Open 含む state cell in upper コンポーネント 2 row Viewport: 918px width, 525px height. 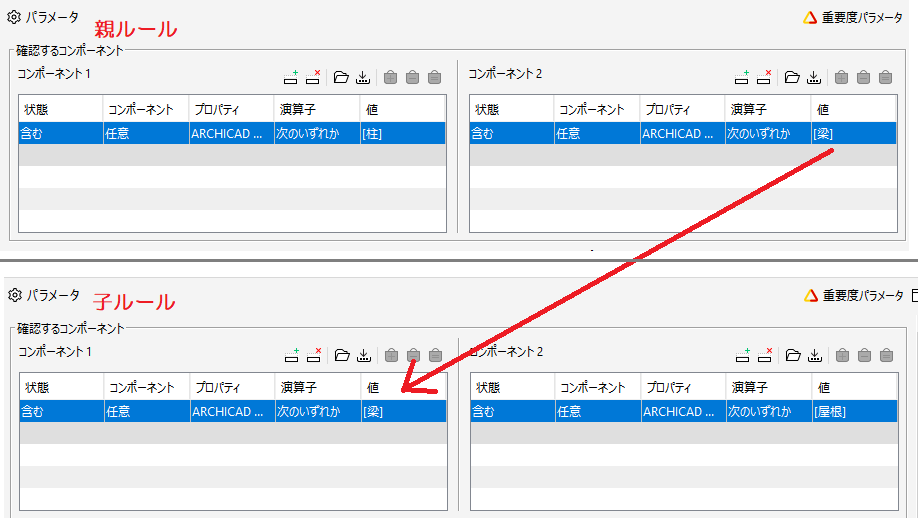pos(512,133)
